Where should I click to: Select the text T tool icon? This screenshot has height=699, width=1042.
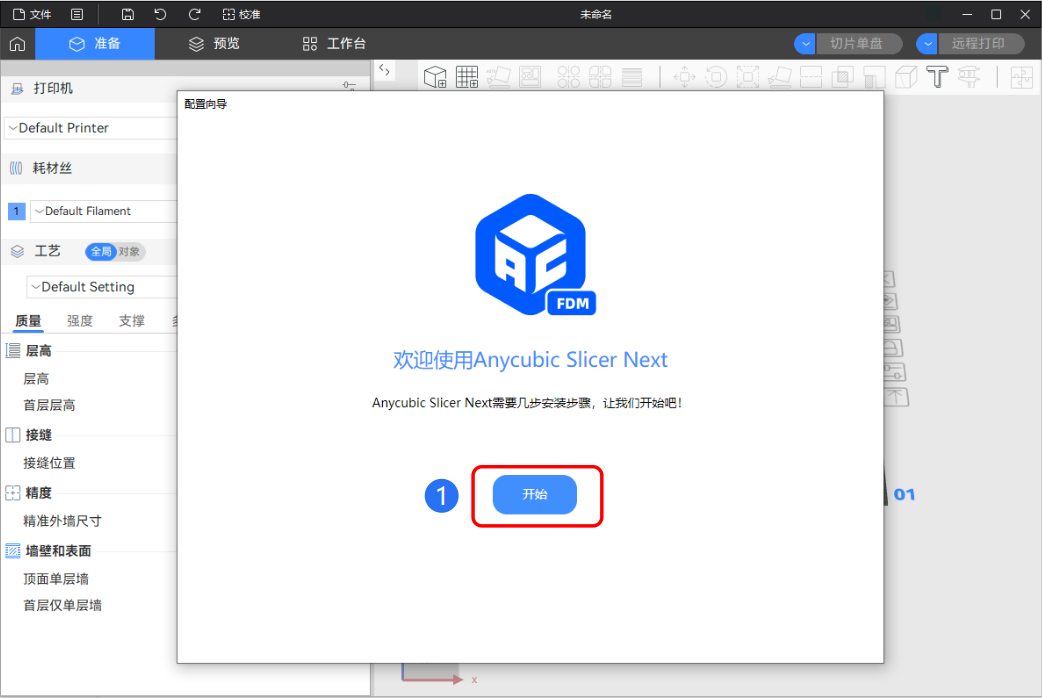pyautogui.click(x=937, y=77)
